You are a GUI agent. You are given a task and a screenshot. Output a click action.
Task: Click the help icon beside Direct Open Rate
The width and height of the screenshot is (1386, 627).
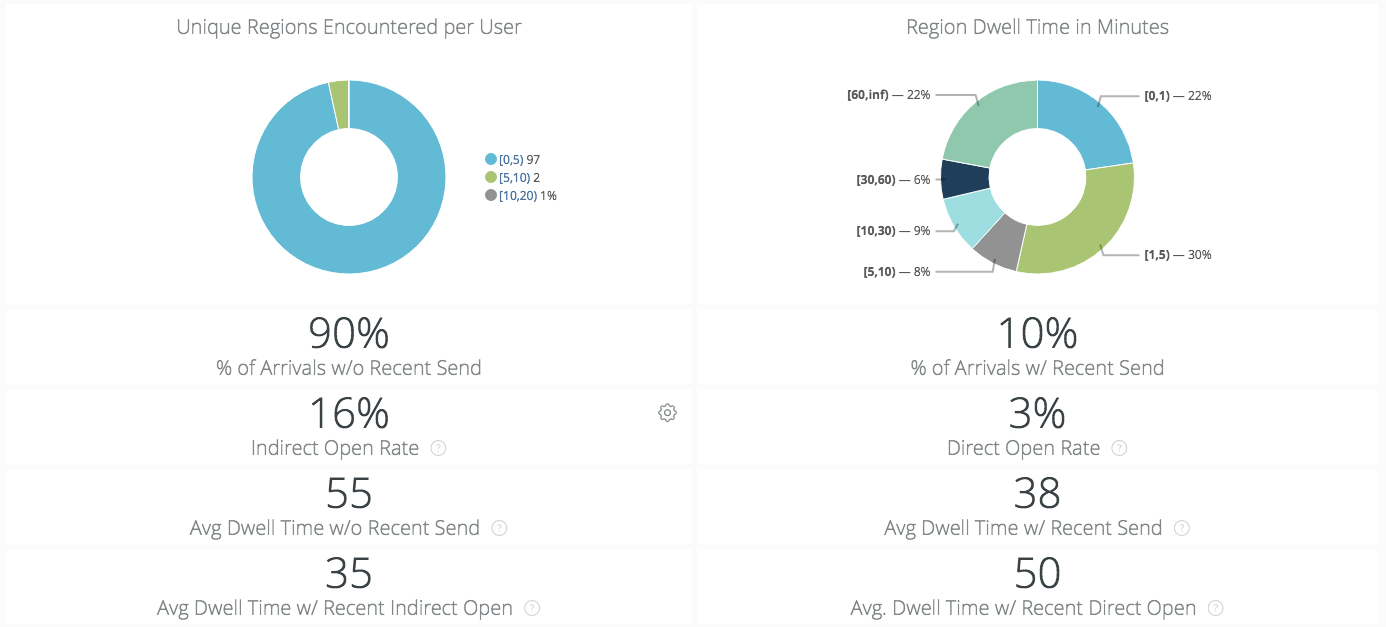point(1120,448)
